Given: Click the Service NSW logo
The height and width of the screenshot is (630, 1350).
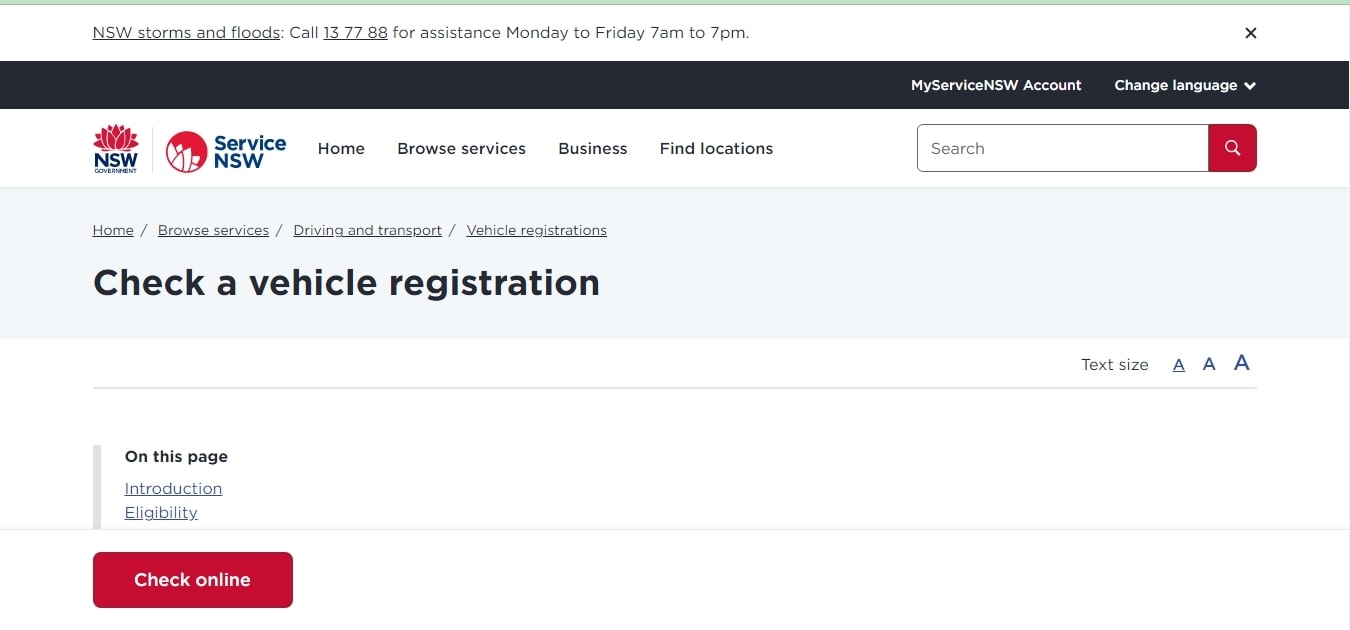Looking at the screenshot, I should [x=226, y=150].
